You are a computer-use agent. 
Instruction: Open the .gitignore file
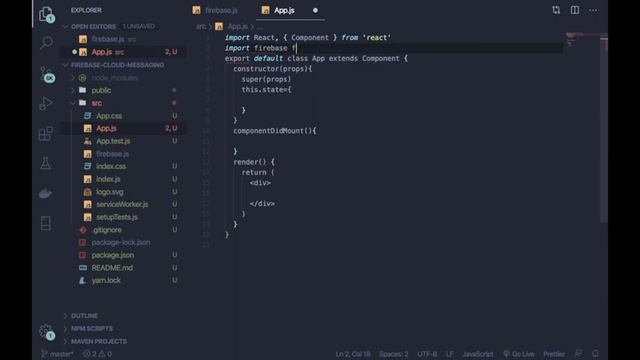(107, 230)
